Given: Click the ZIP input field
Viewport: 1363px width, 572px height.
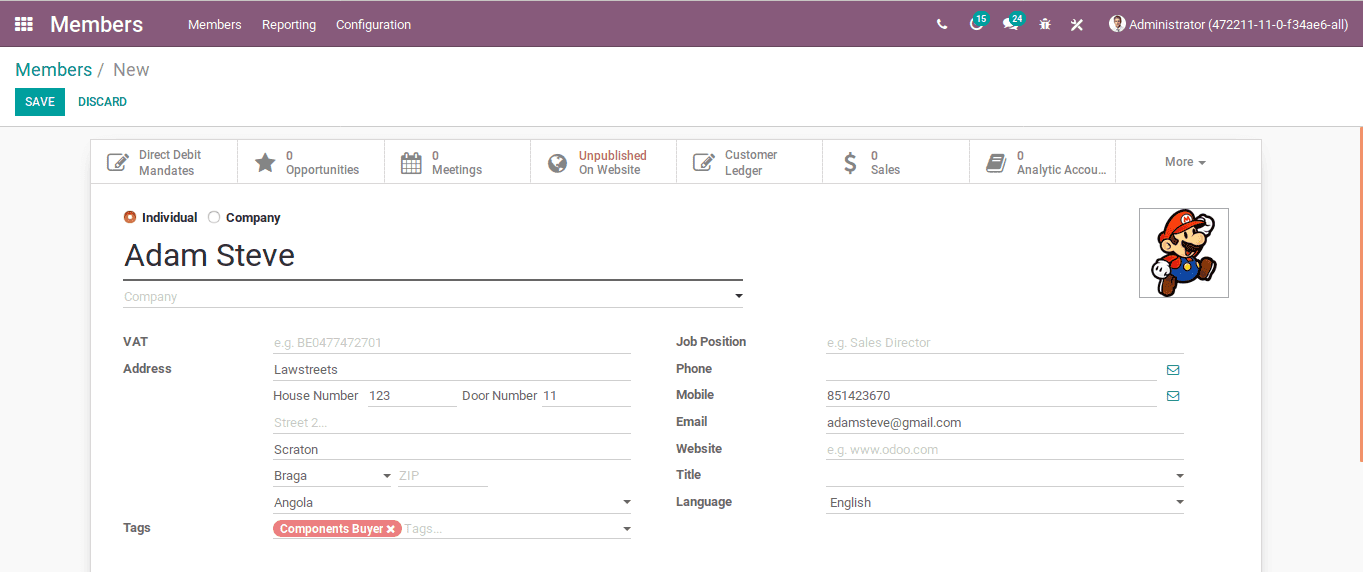Looking at the screenshot, I should click(442, 476).
